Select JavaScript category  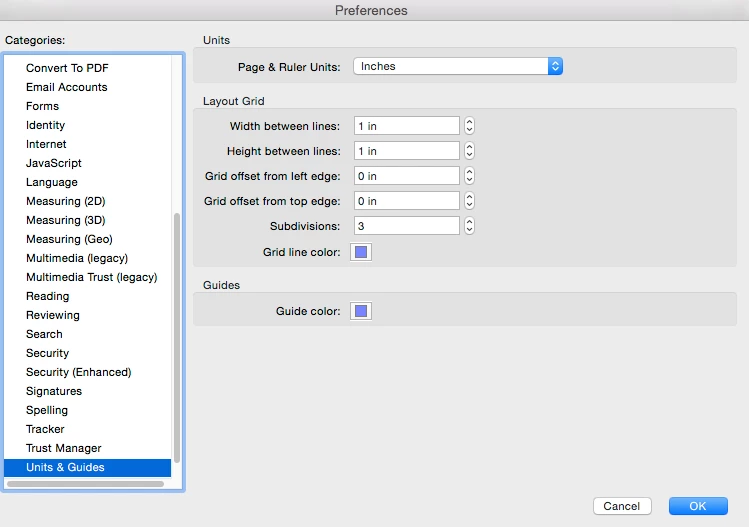pos(87,163)
